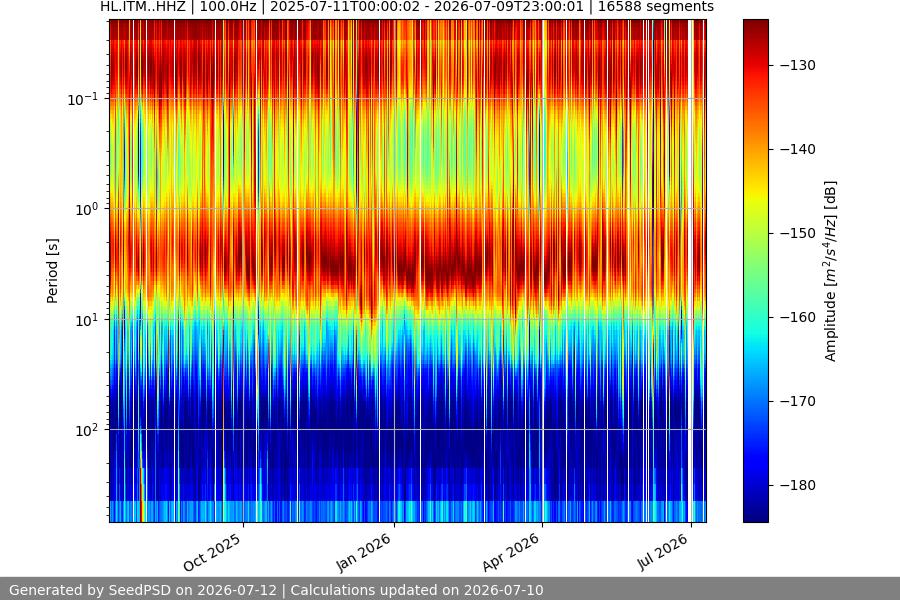Click the amplitude colorbar gradient strip

pyautogui.click(x=755, y=271)
